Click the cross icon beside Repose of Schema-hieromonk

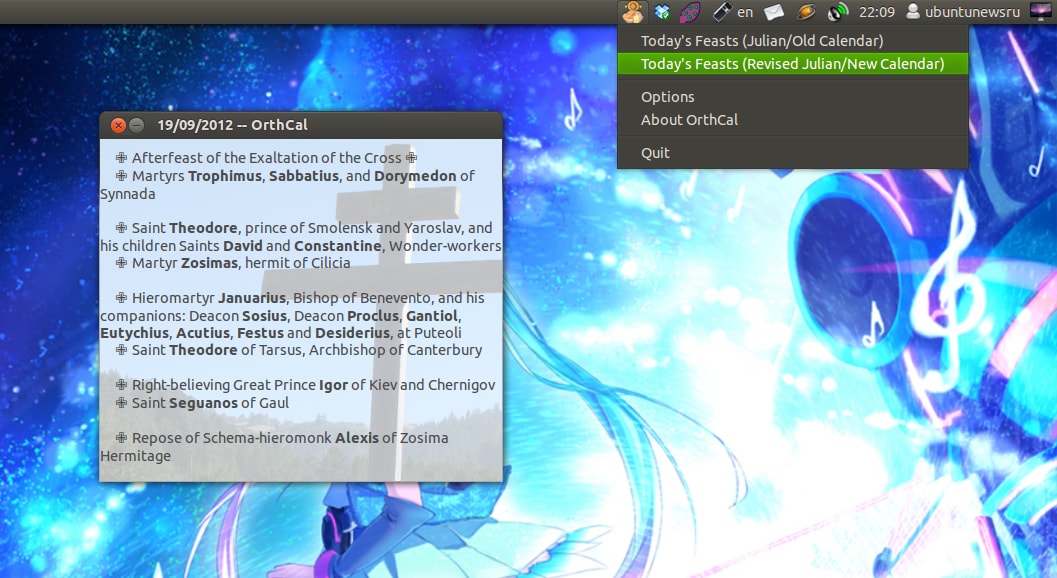click(x=121, y=438)
